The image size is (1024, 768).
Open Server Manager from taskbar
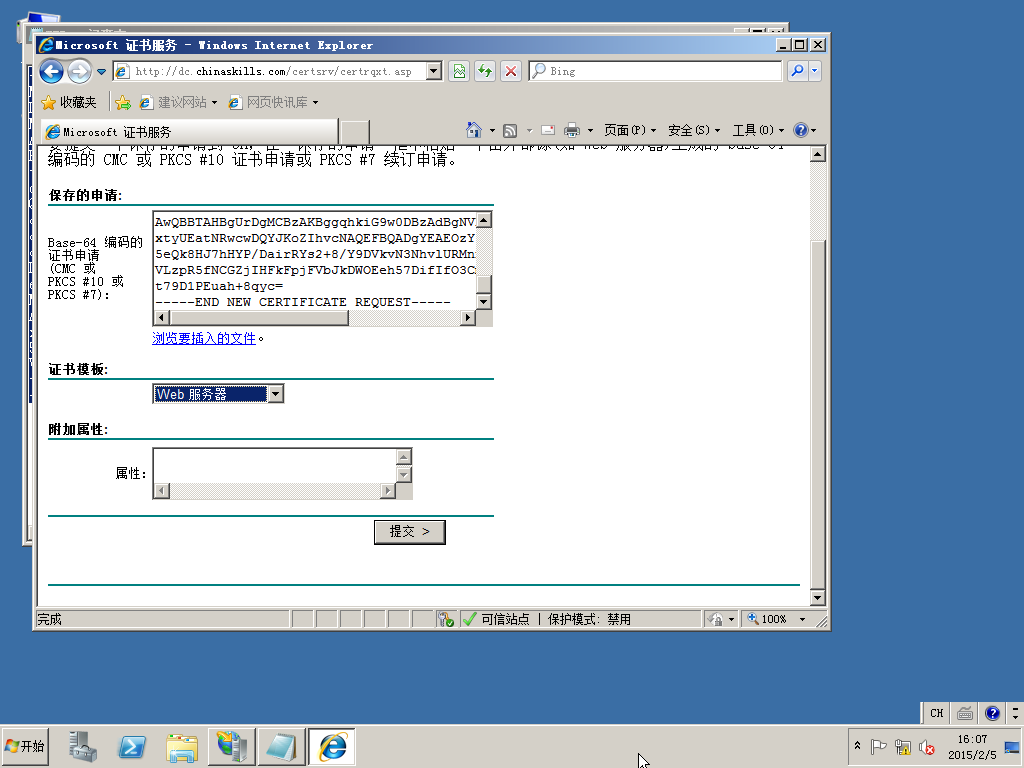click(83, 746)
